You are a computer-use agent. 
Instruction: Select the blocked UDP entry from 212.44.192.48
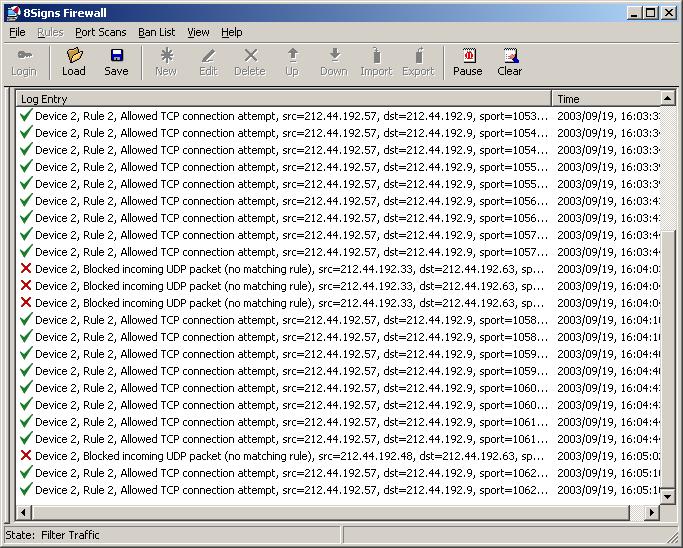(285, 456)
